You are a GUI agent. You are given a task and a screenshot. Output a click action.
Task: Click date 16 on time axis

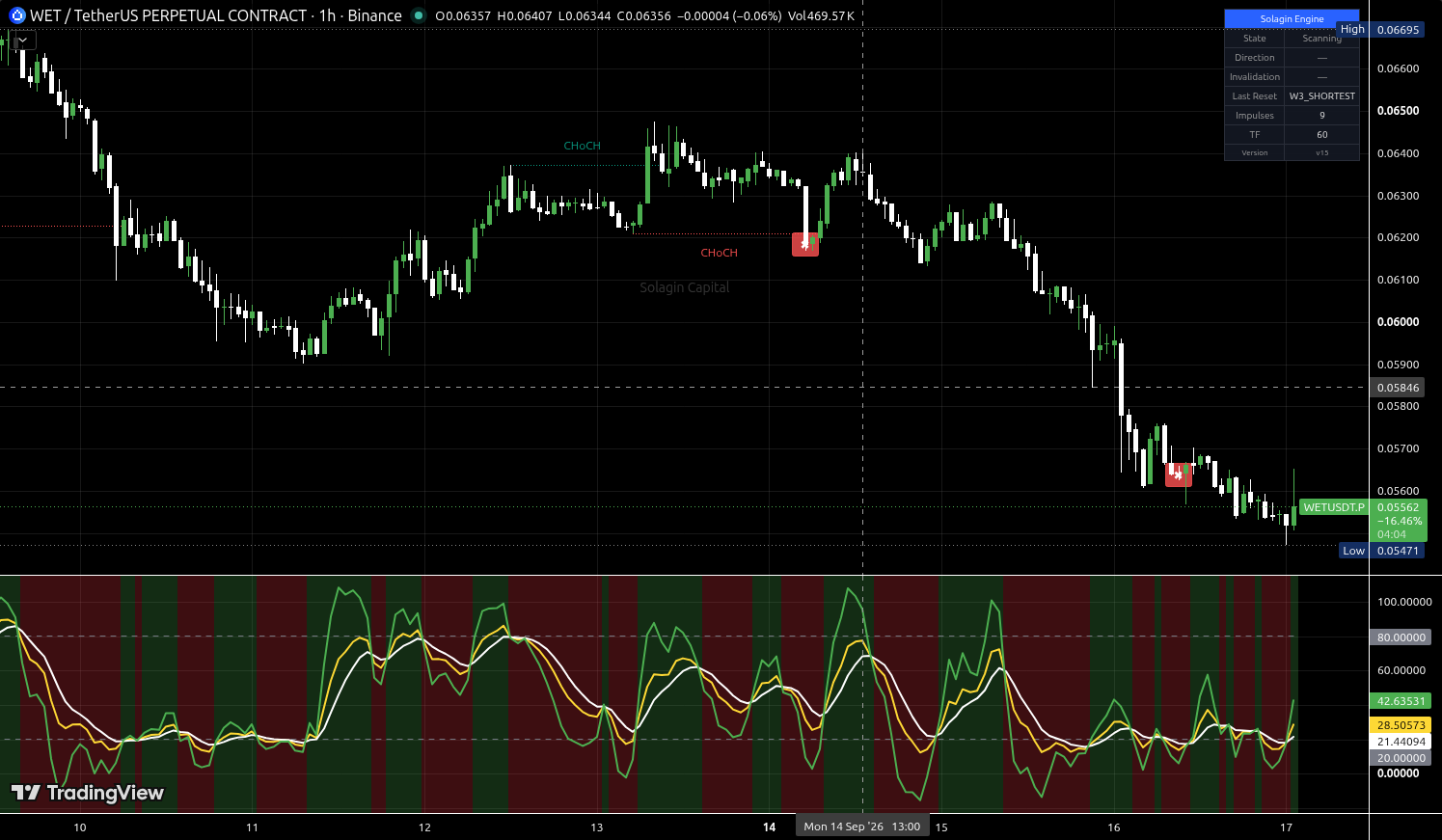coord(1114,827)
